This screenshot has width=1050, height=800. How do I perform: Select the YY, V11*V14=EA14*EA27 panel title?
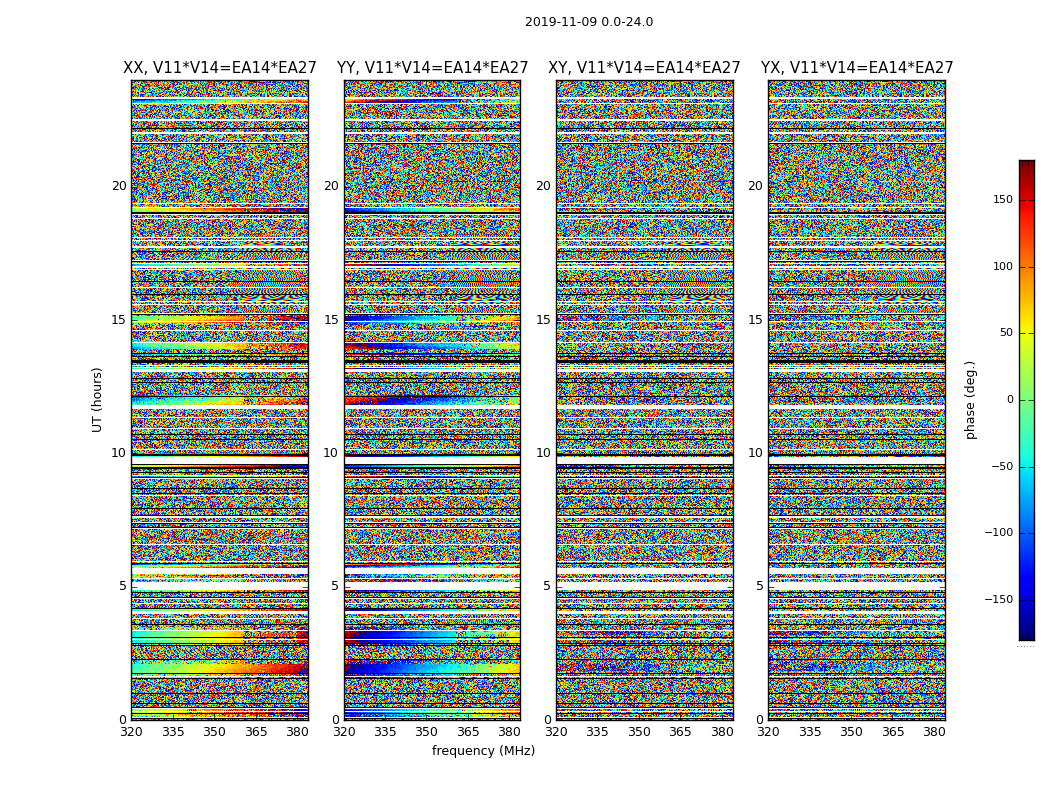(x=433, y=68)
